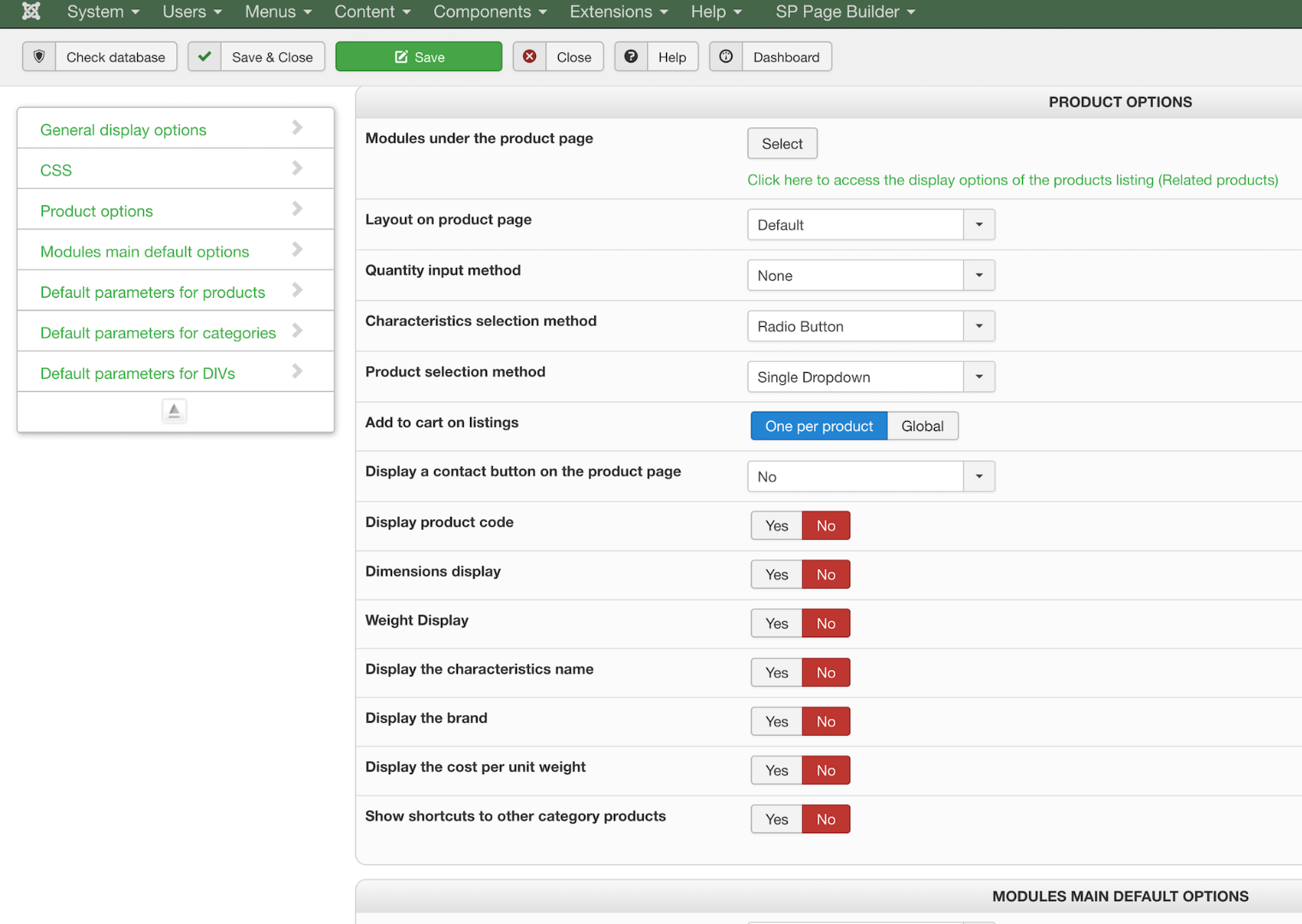
Task: Expand the Quantity input method dropdown
Action: (x=871, y=275)
